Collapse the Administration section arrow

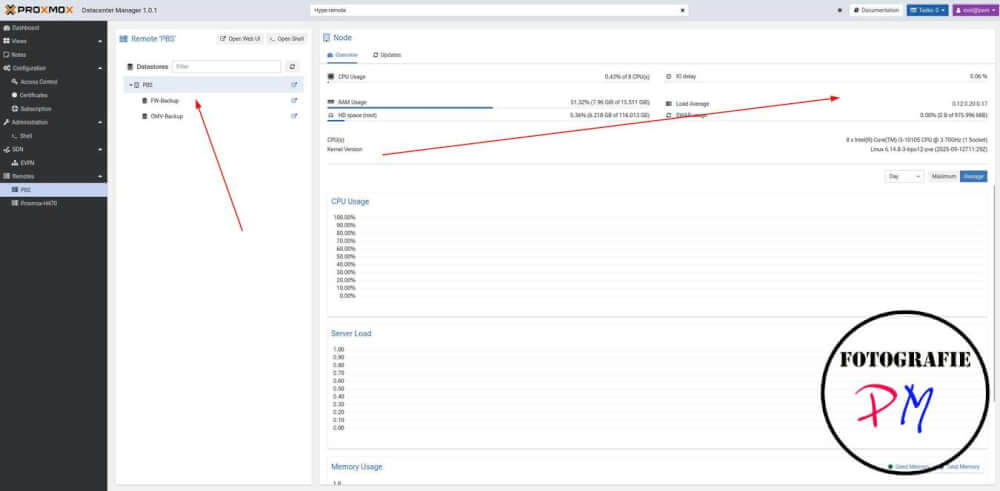click(x=100, y=122)
